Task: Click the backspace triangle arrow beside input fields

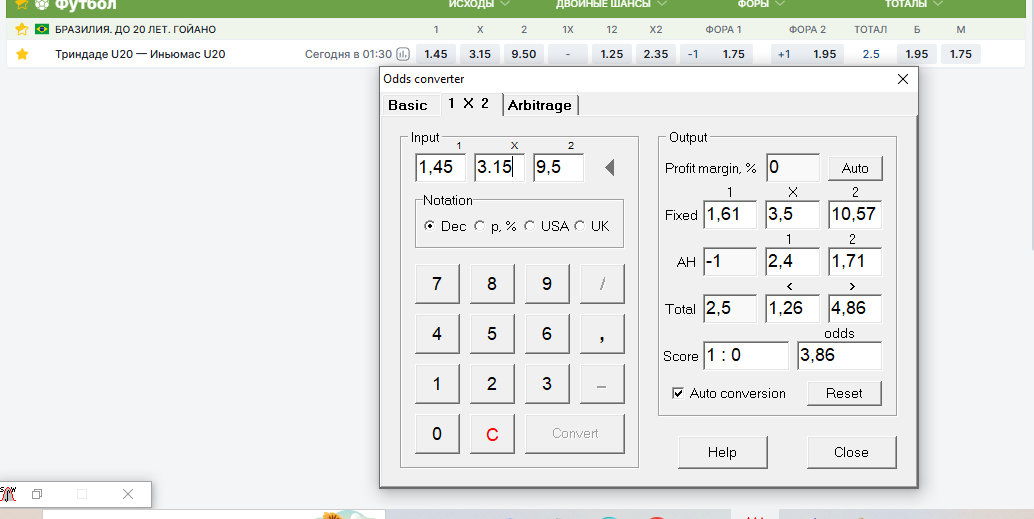Action: (609, 167)
